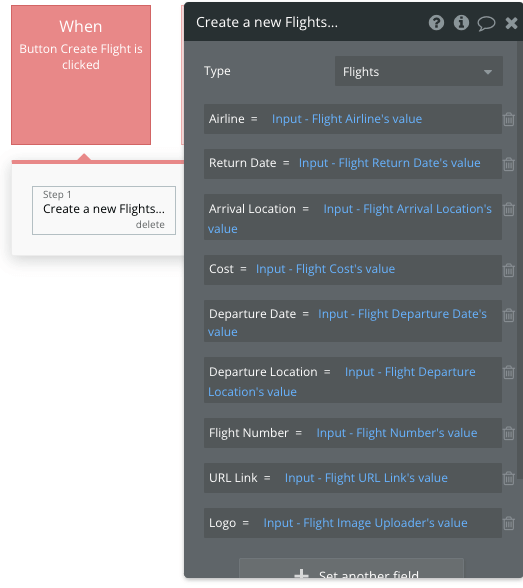The width and height of the screenshot is (523, 588).
Task: Edit Input - Flight Departure Location's value expression
Action: tap(342, 382)
